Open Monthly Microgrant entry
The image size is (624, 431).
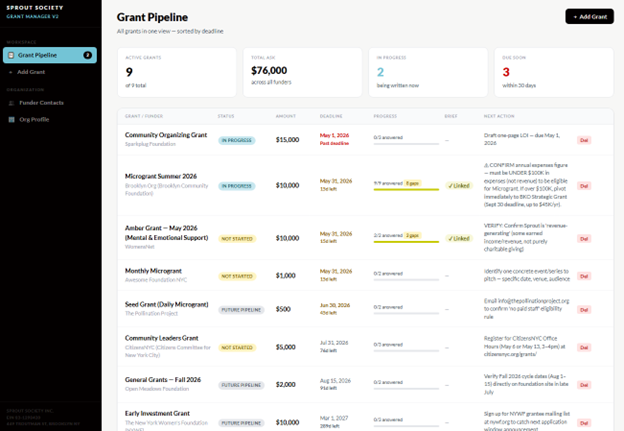click(x=153, y=271)
